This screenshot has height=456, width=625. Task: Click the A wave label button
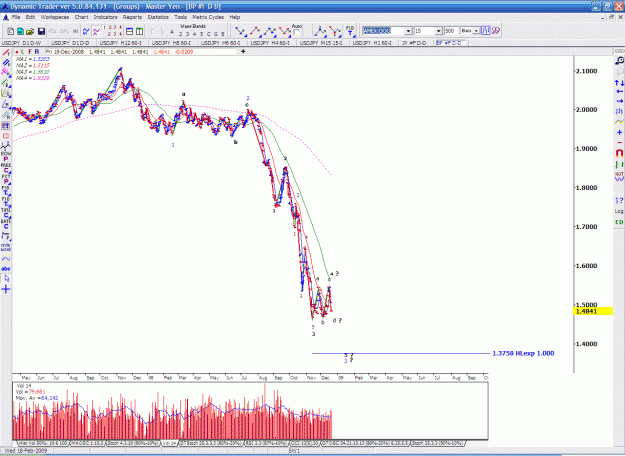[x=172, y=32]
